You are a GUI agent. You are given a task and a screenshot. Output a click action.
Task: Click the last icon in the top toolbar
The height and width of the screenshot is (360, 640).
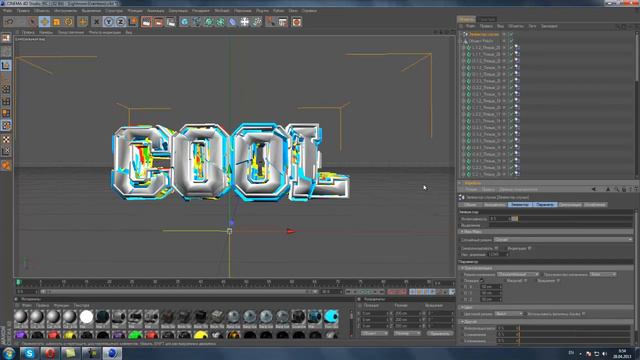297,22
